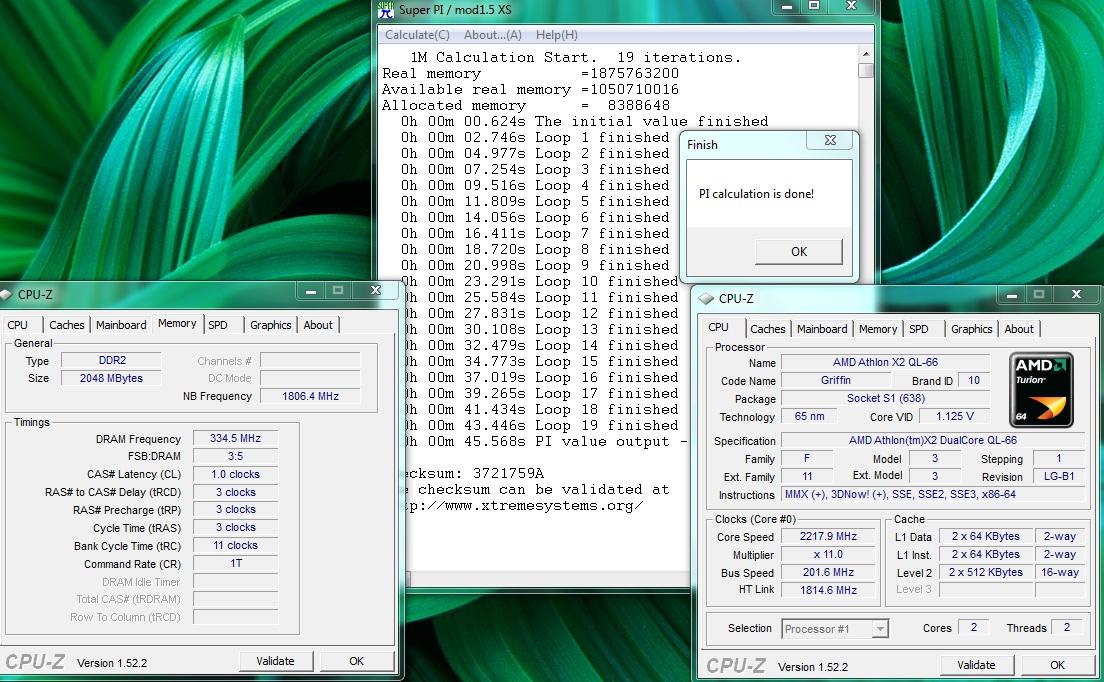1104x682 pixels.
Task: Click the AMD Athlon X2 QL-66 name field
Action: click(x=885, y=362)
